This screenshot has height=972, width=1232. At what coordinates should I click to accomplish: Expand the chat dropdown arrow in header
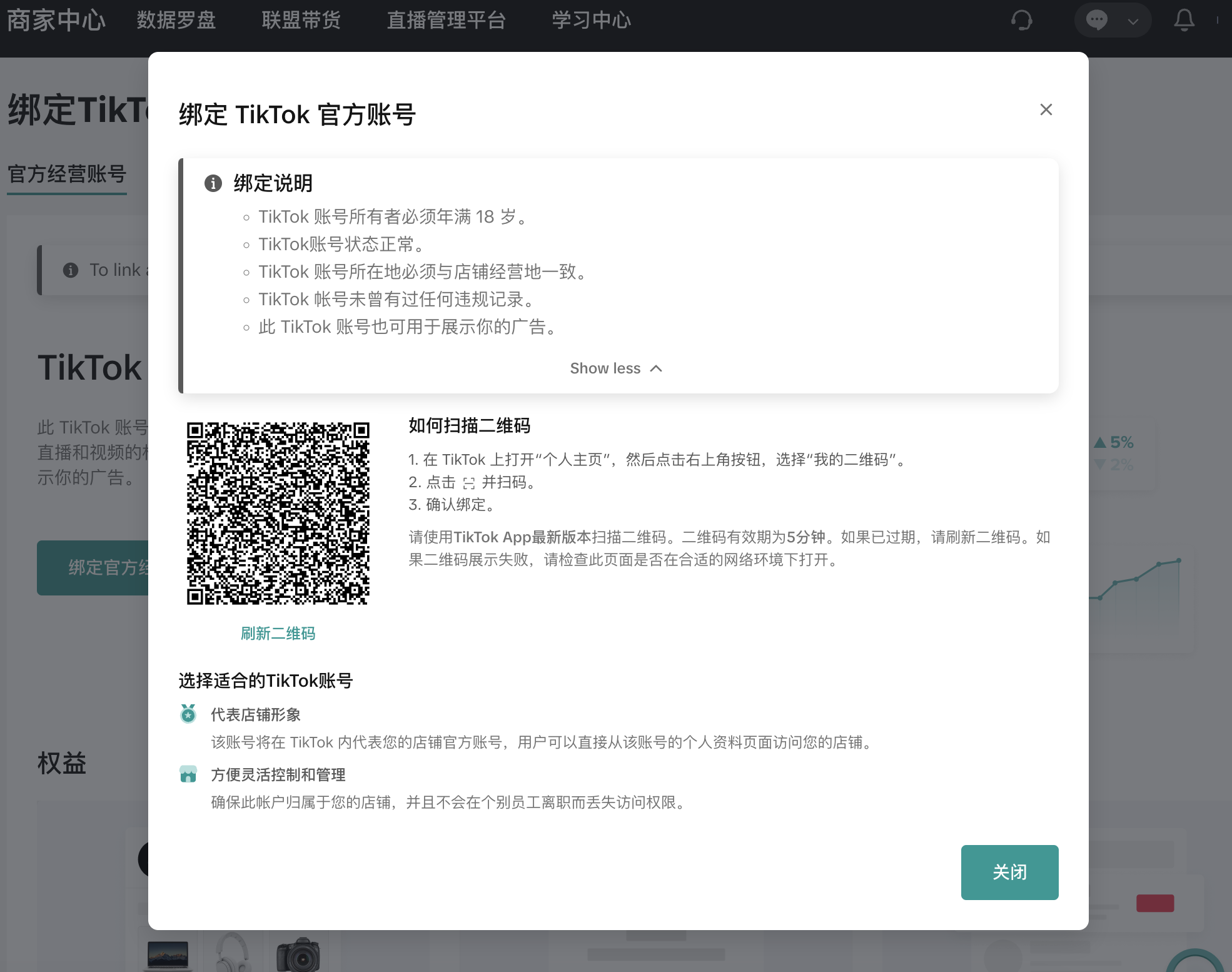tap(1133, 21)
